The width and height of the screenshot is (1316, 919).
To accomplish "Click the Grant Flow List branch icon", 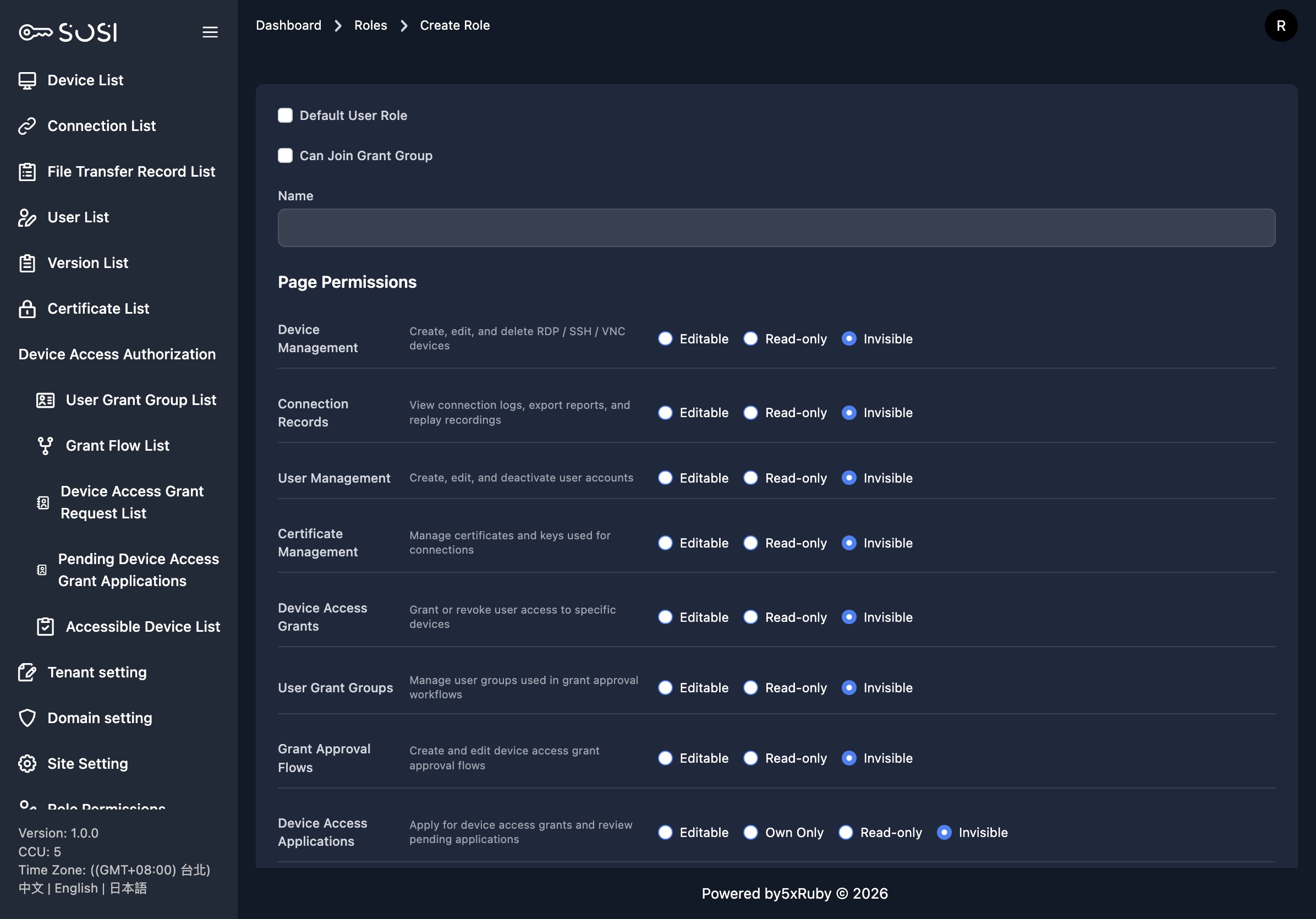I will click(x=45, y=446).
